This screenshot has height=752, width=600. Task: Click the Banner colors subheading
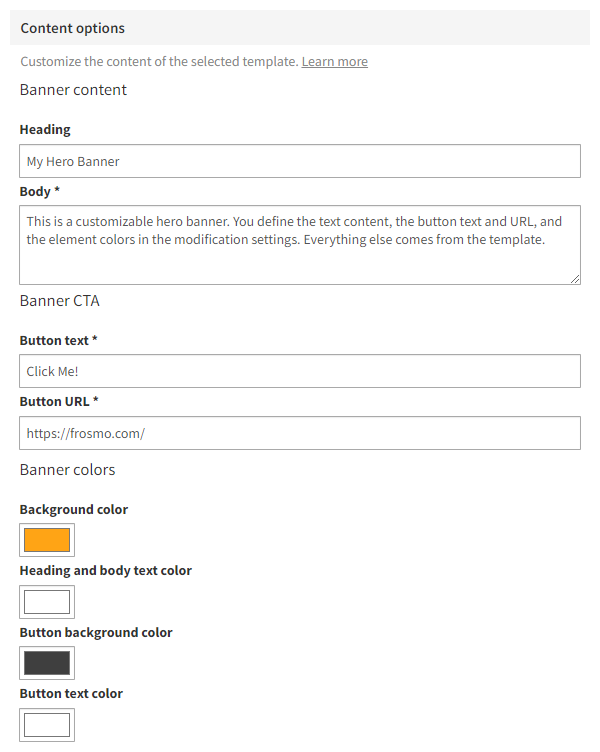pyautogui.click(x=67, y=470)
